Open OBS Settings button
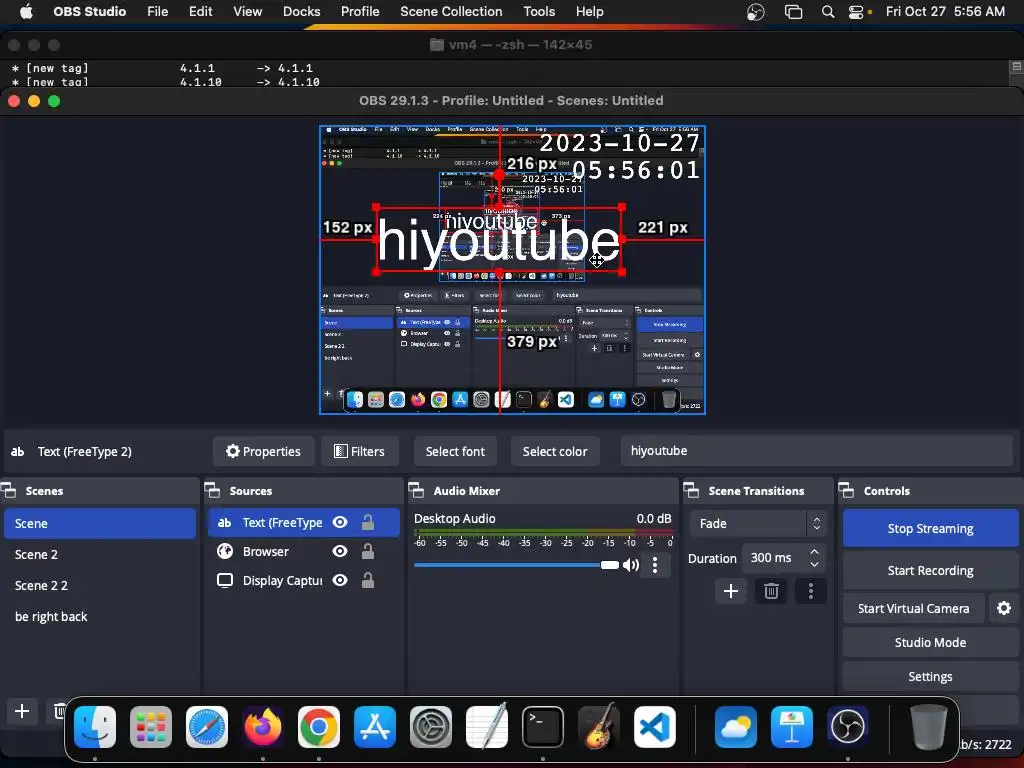1024x768 pixels. point(931,677)
